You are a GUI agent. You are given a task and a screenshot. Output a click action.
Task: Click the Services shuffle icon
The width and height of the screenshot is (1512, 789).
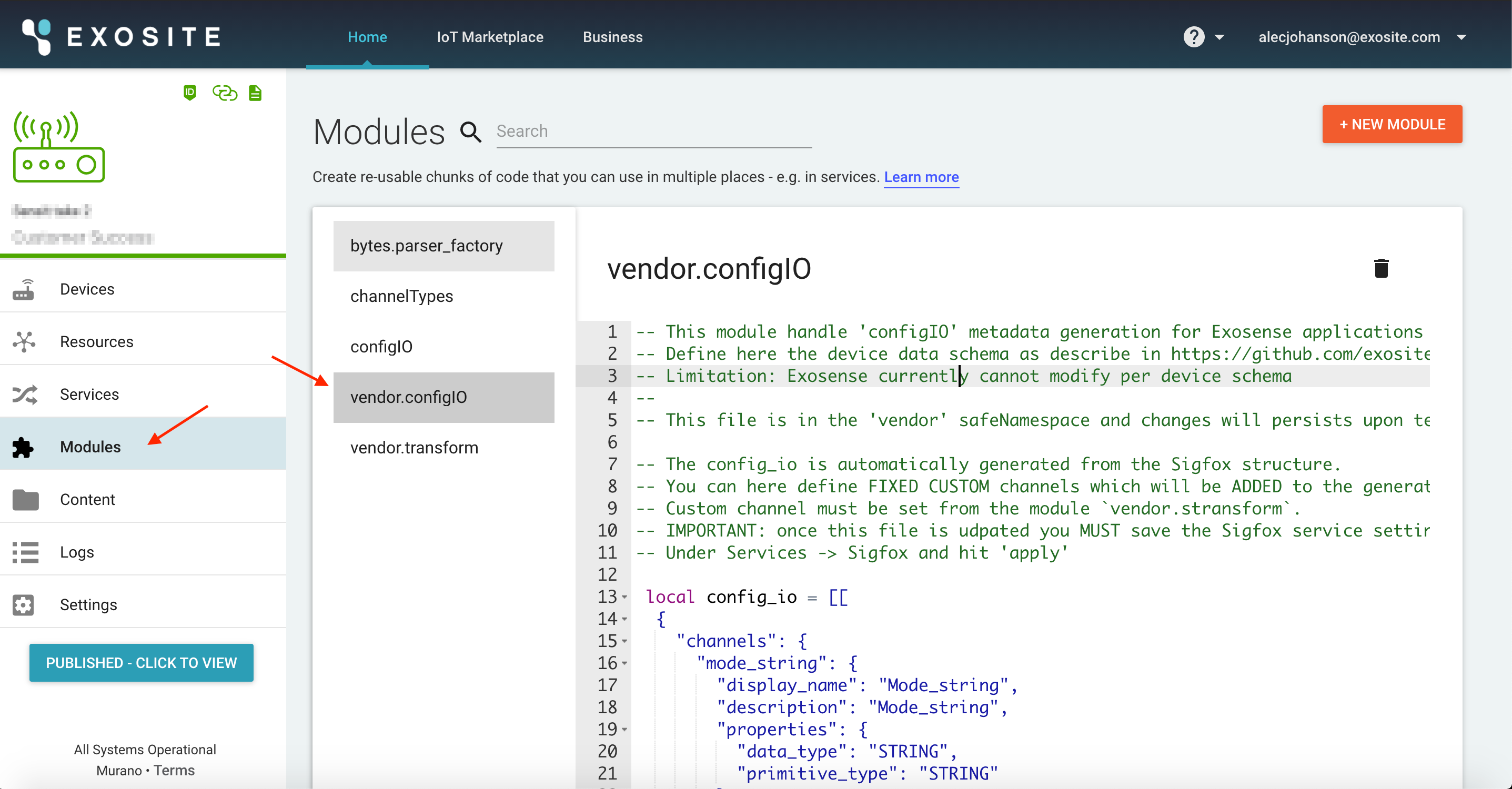click(24, 394)
